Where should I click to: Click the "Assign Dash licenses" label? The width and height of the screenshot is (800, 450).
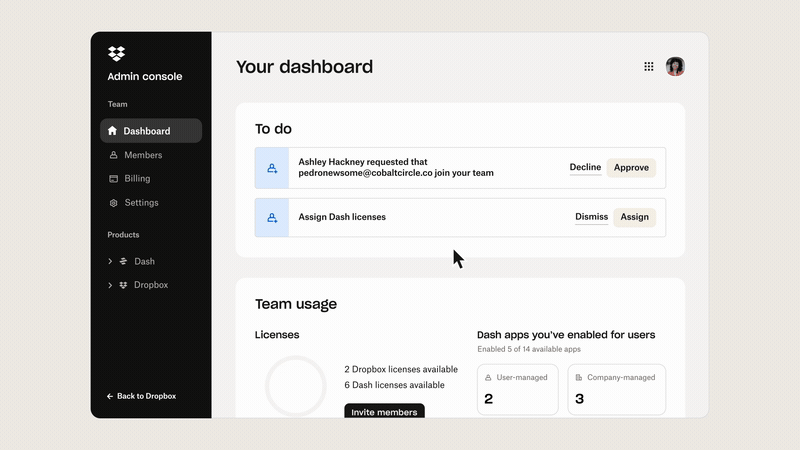[342, 217]
